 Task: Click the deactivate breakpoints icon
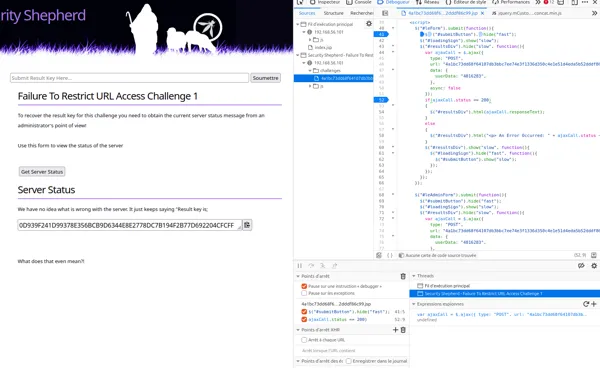[581, 265]
